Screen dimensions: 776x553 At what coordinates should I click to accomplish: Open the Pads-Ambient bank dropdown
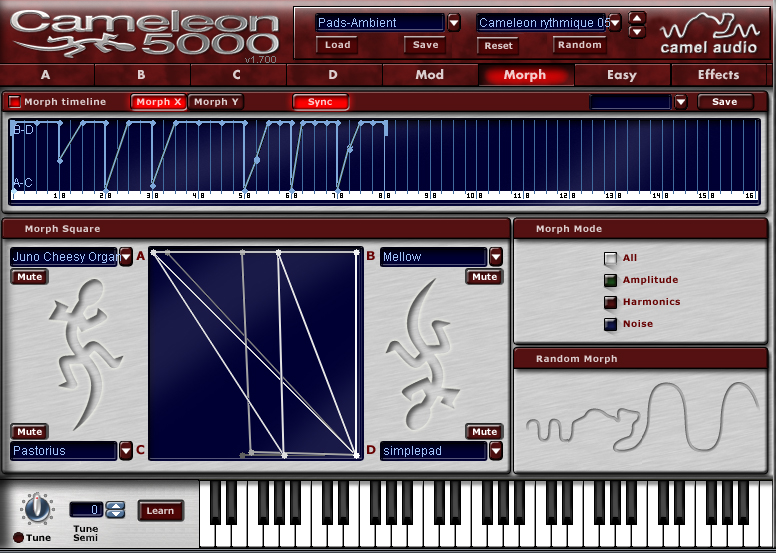[454, 23]
